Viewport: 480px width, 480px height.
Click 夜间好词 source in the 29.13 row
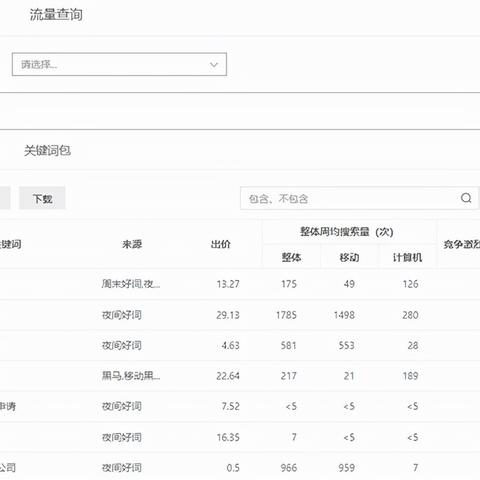[x=122, y=315]
